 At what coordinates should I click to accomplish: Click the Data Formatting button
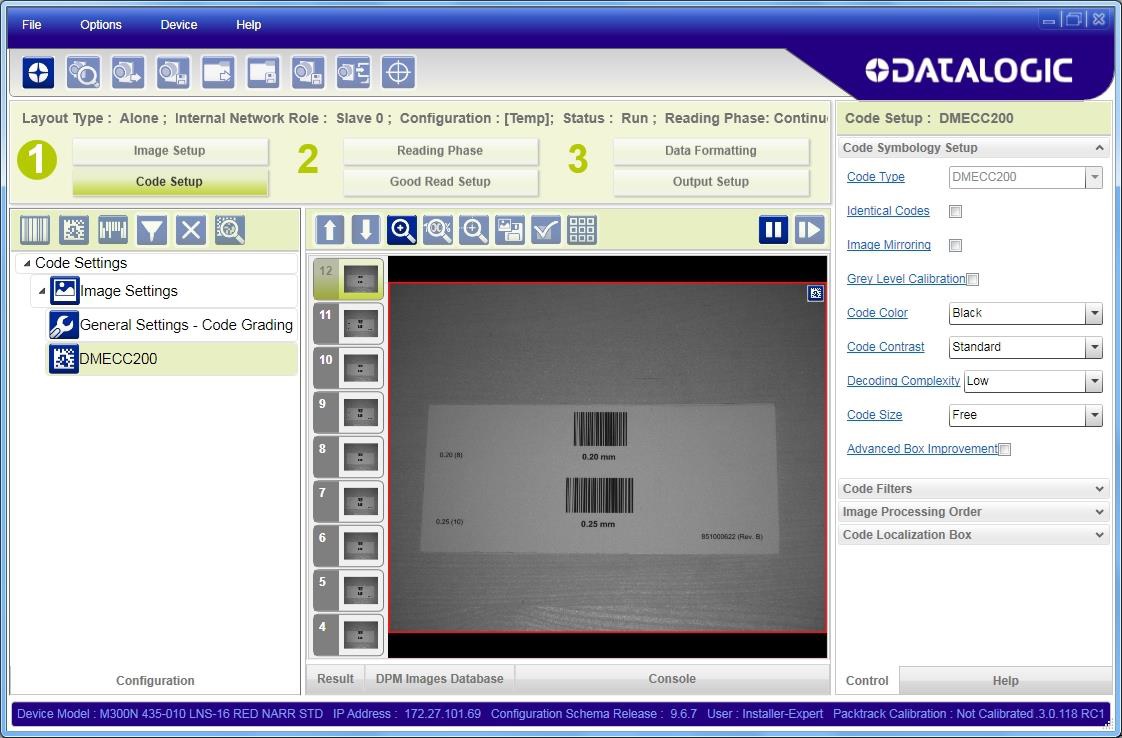pyautogui.click(x=711, y=151)
